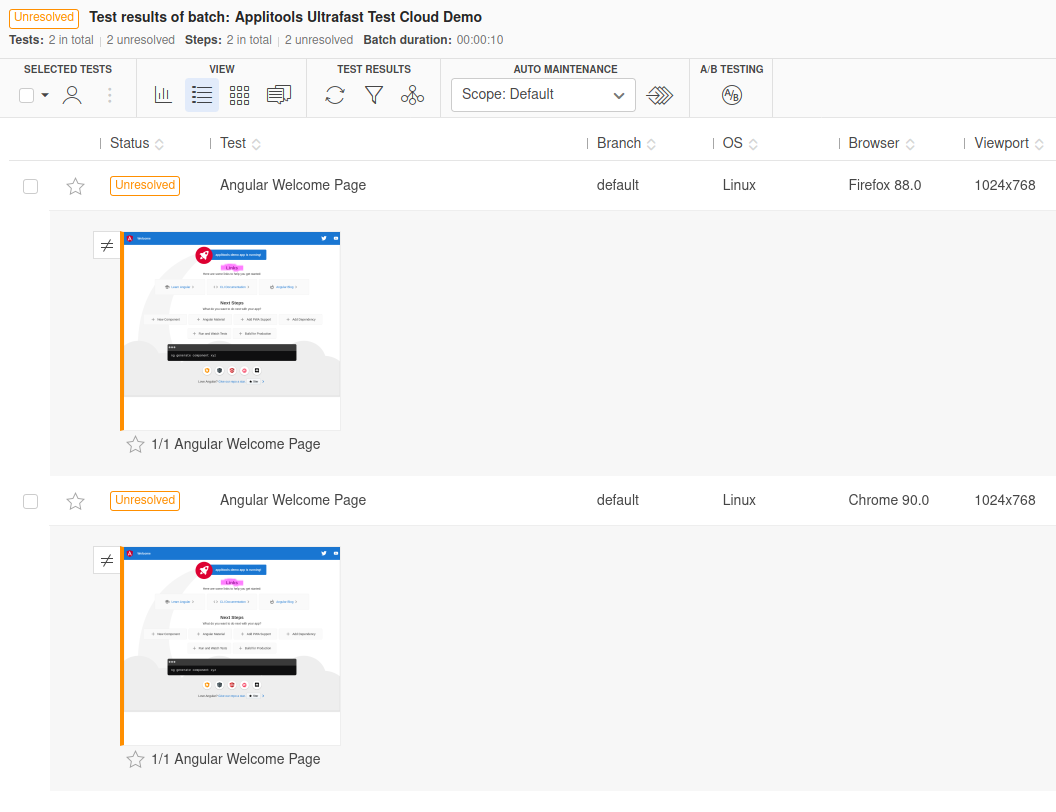This screenshot has height=812, width=1056.
Task: Open the Scope: Default dropdown
Action: (543, 95)
